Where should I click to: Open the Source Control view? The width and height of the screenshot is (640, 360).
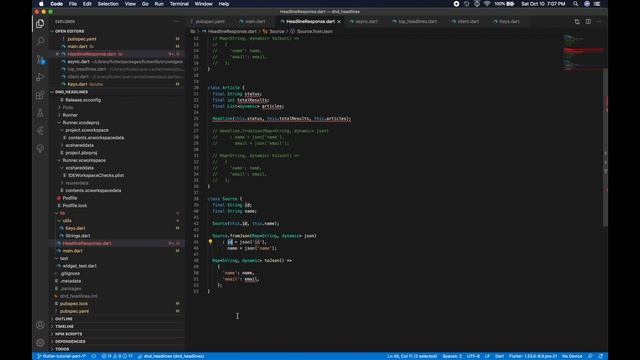coord(40,60)
